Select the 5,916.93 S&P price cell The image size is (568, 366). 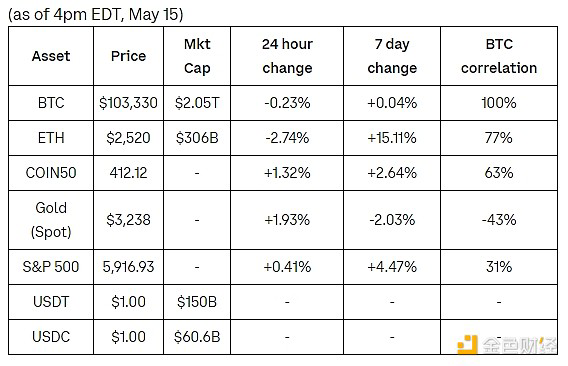[128, 267]
